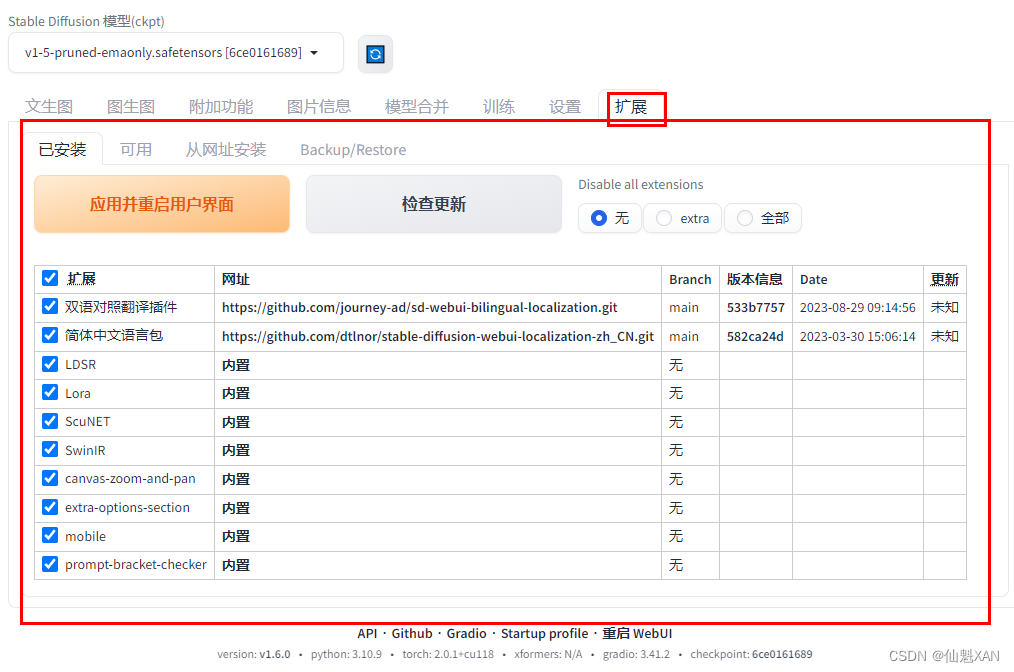Image resolution: width=1014 pixels, height=672 pixels.
Task: Disable the ScuNET extension
Action: point(50,421)
